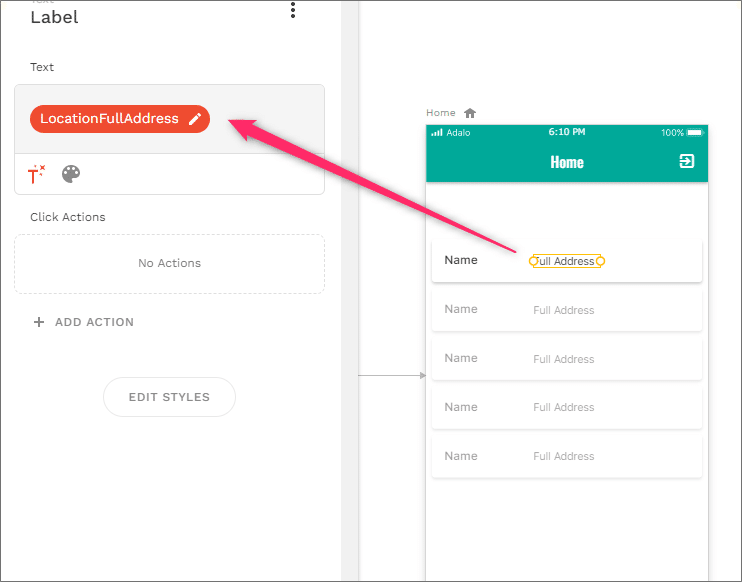742x582 pixels.
Task: Select Full Address in the third list row
Action: point(564,360)
